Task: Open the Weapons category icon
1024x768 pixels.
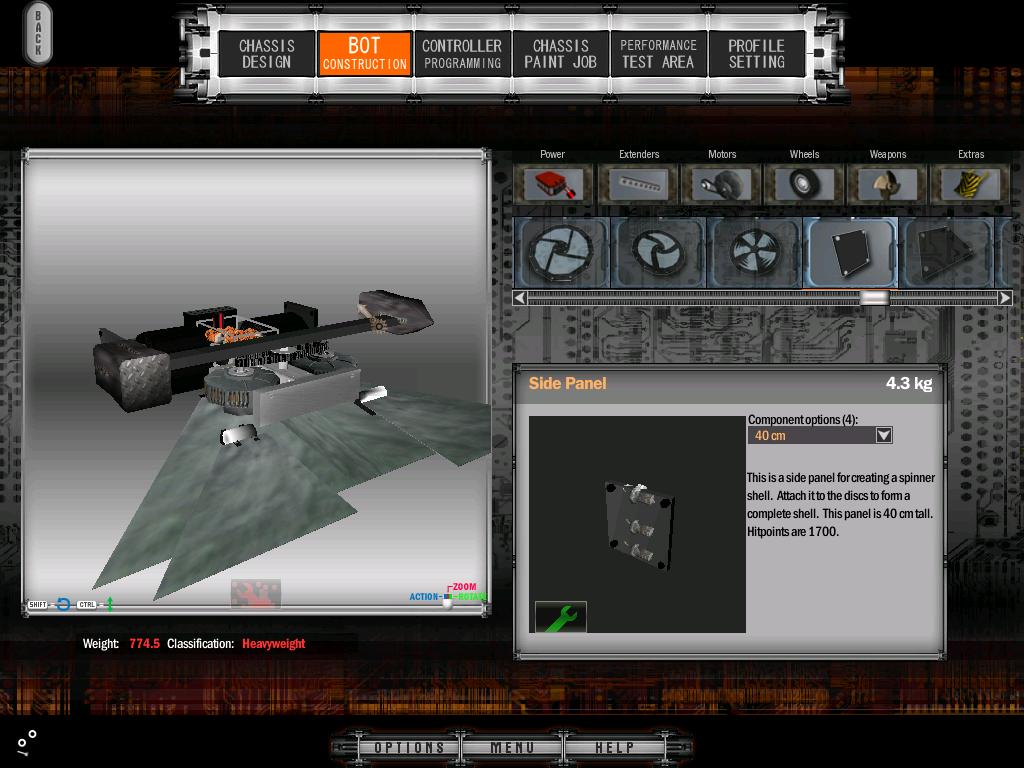Action: click(888, 184)
